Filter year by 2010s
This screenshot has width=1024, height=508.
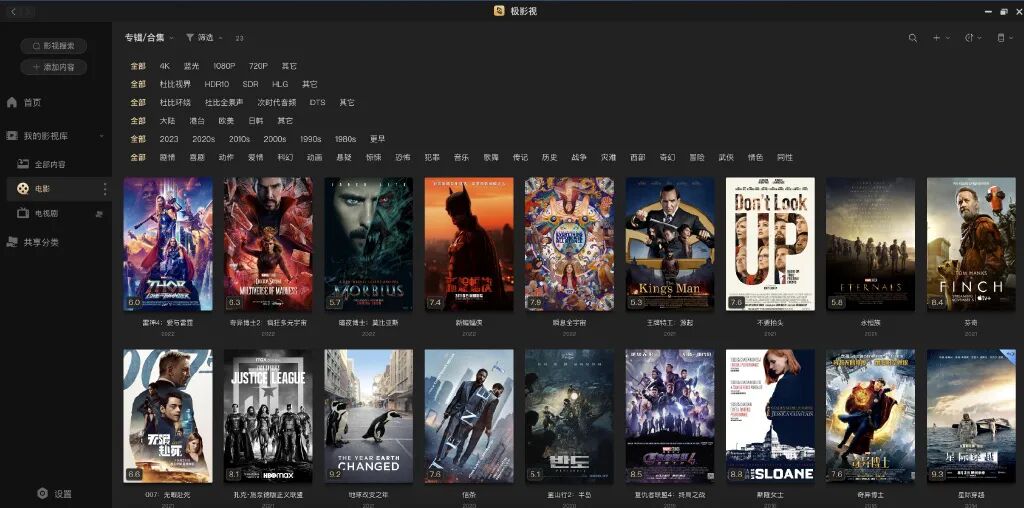(x=240, y=139)
